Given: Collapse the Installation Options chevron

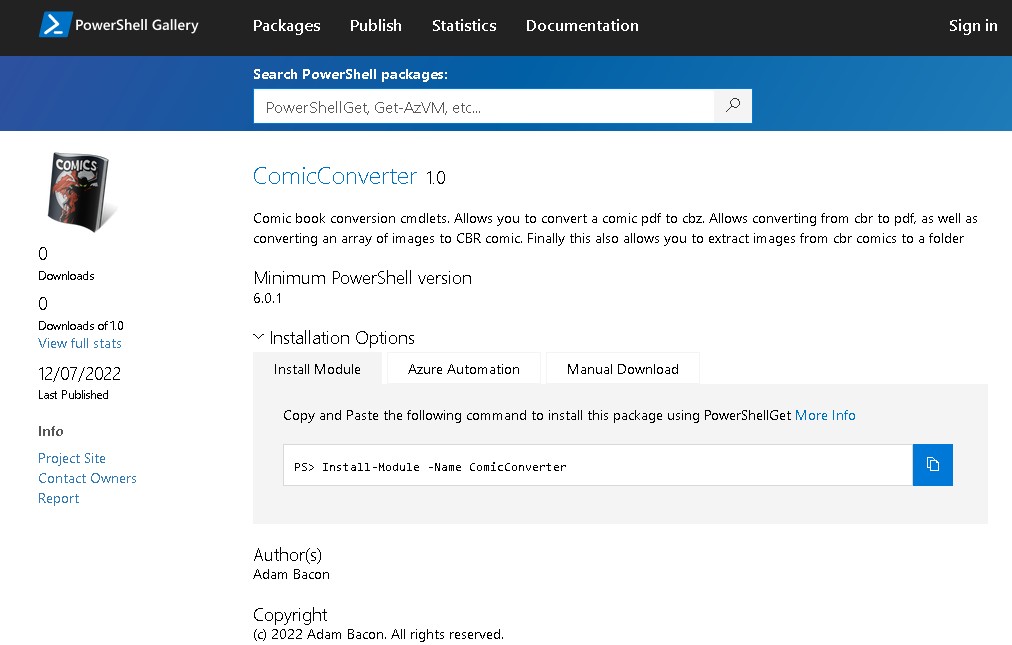Looking at the screenshot, I should point(259,337).
